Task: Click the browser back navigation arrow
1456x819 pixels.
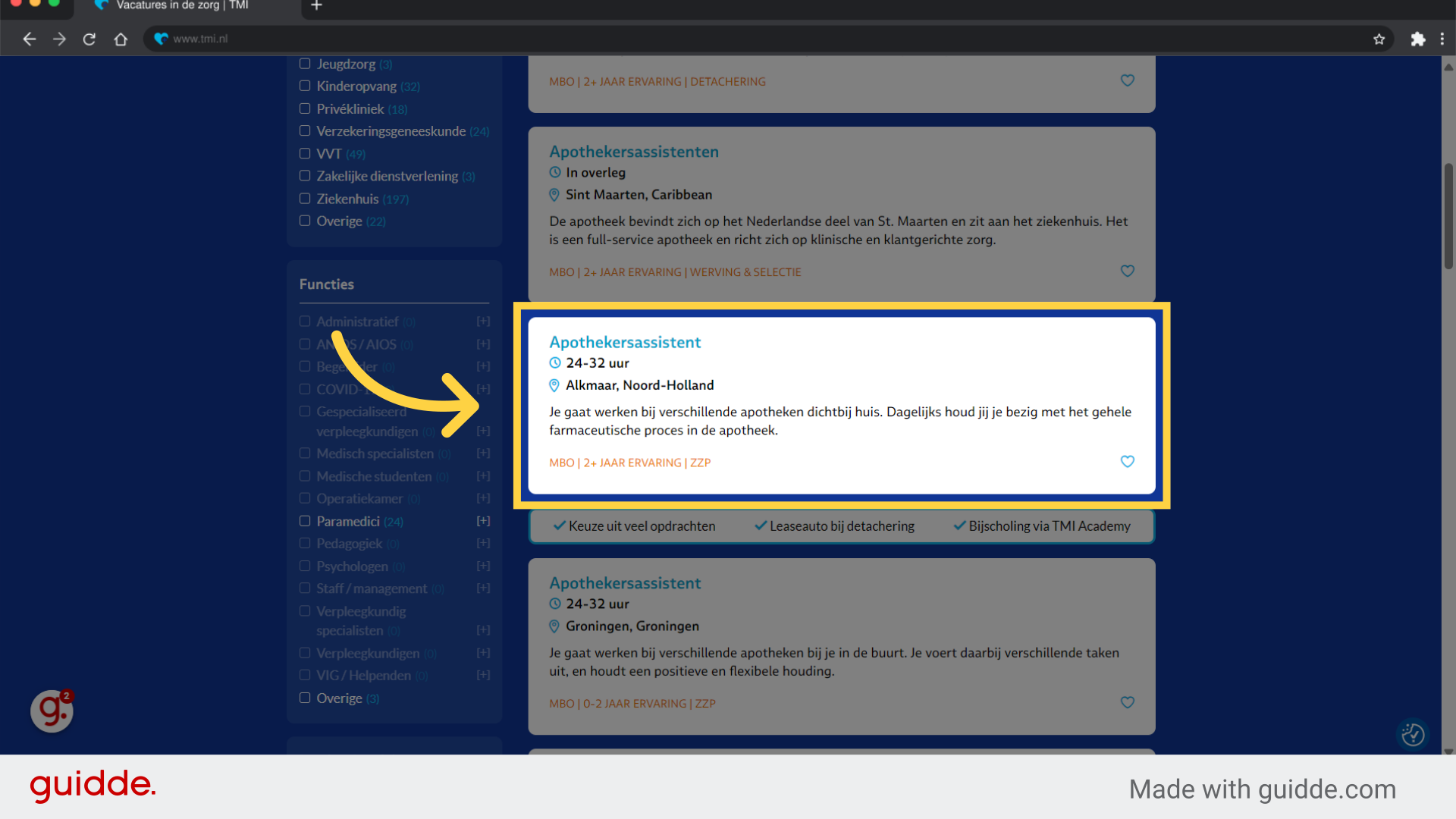Action: coord(27,38)
